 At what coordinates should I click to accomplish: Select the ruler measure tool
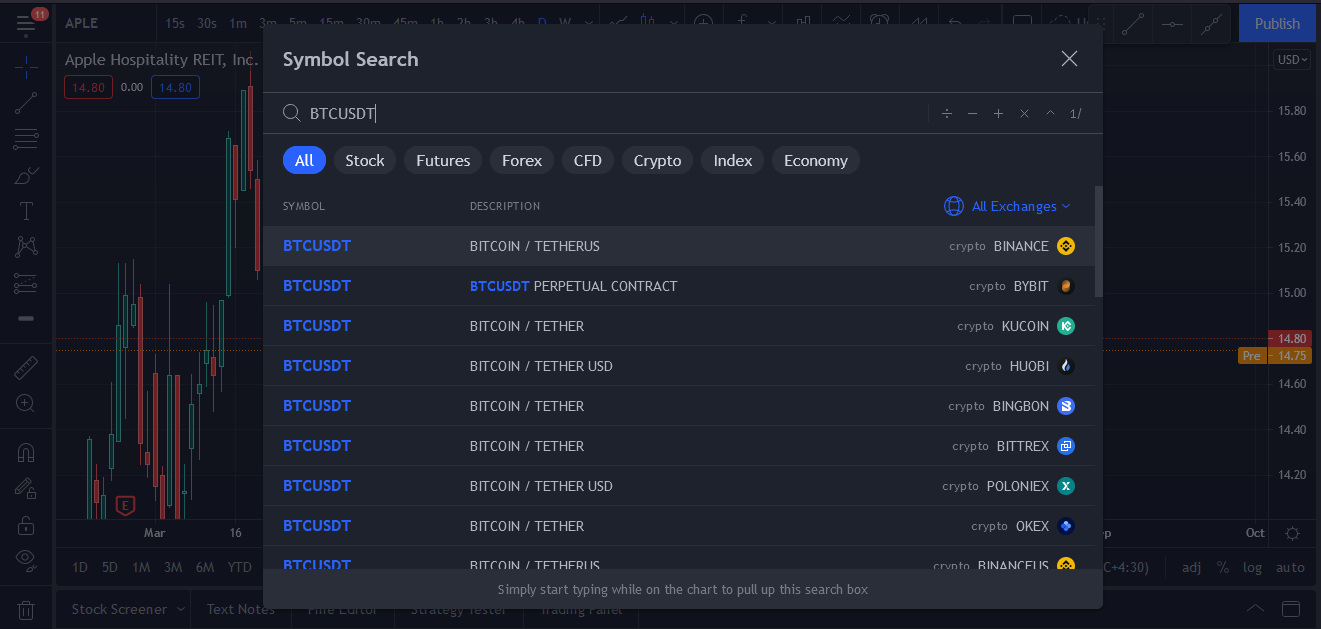pos(26,368)
